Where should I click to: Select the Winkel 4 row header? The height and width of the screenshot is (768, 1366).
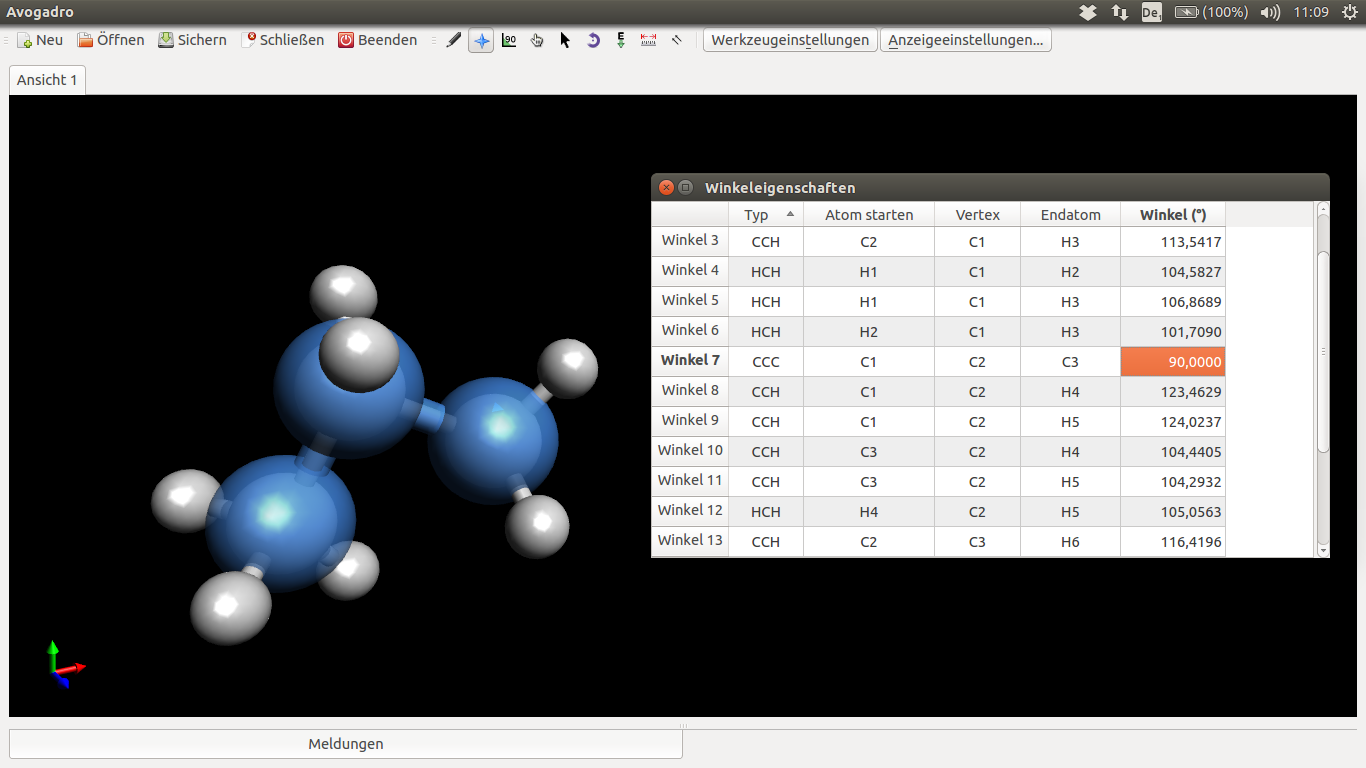690,271
